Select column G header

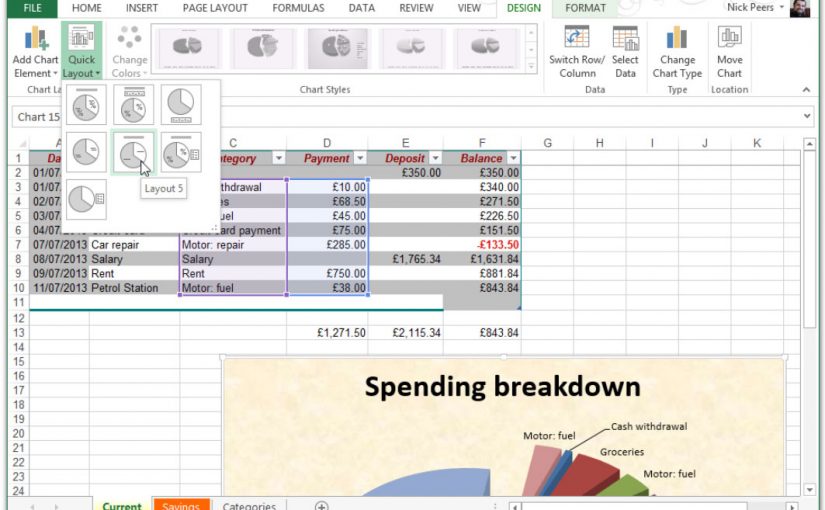[x=547, y=143]
